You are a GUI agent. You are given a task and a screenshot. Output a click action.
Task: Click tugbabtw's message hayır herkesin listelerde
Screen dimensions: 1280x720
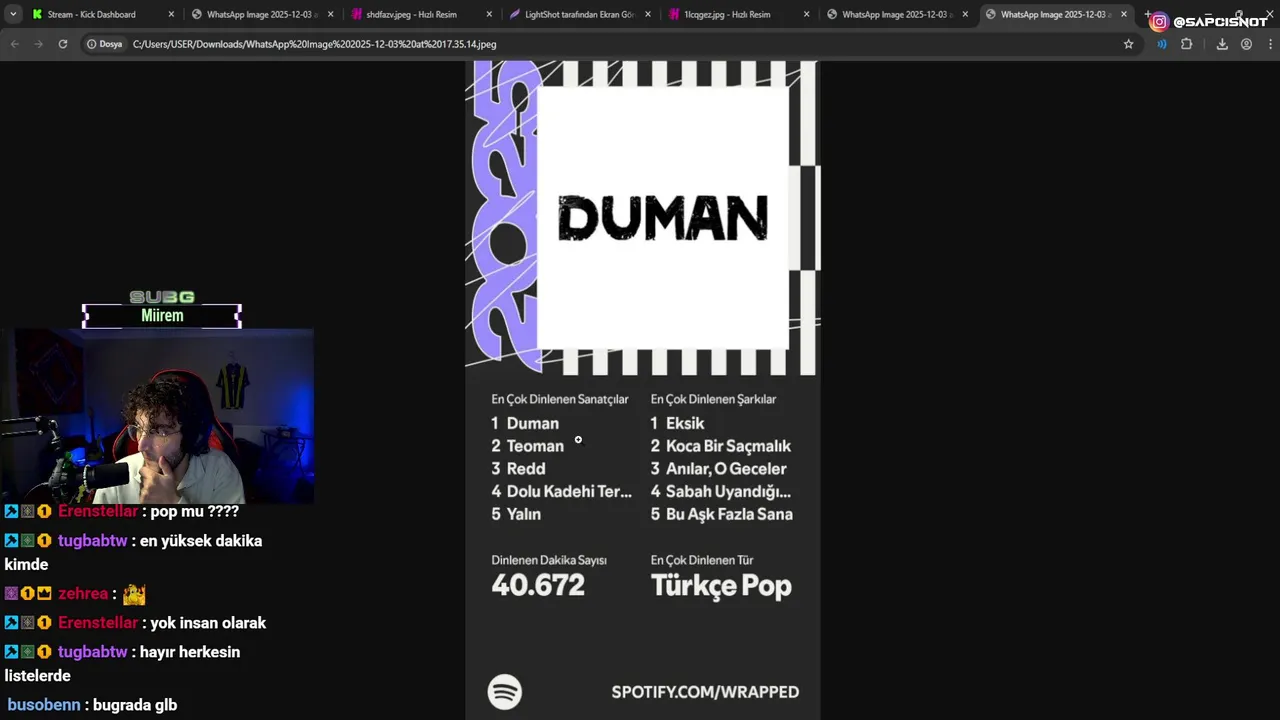122,663
